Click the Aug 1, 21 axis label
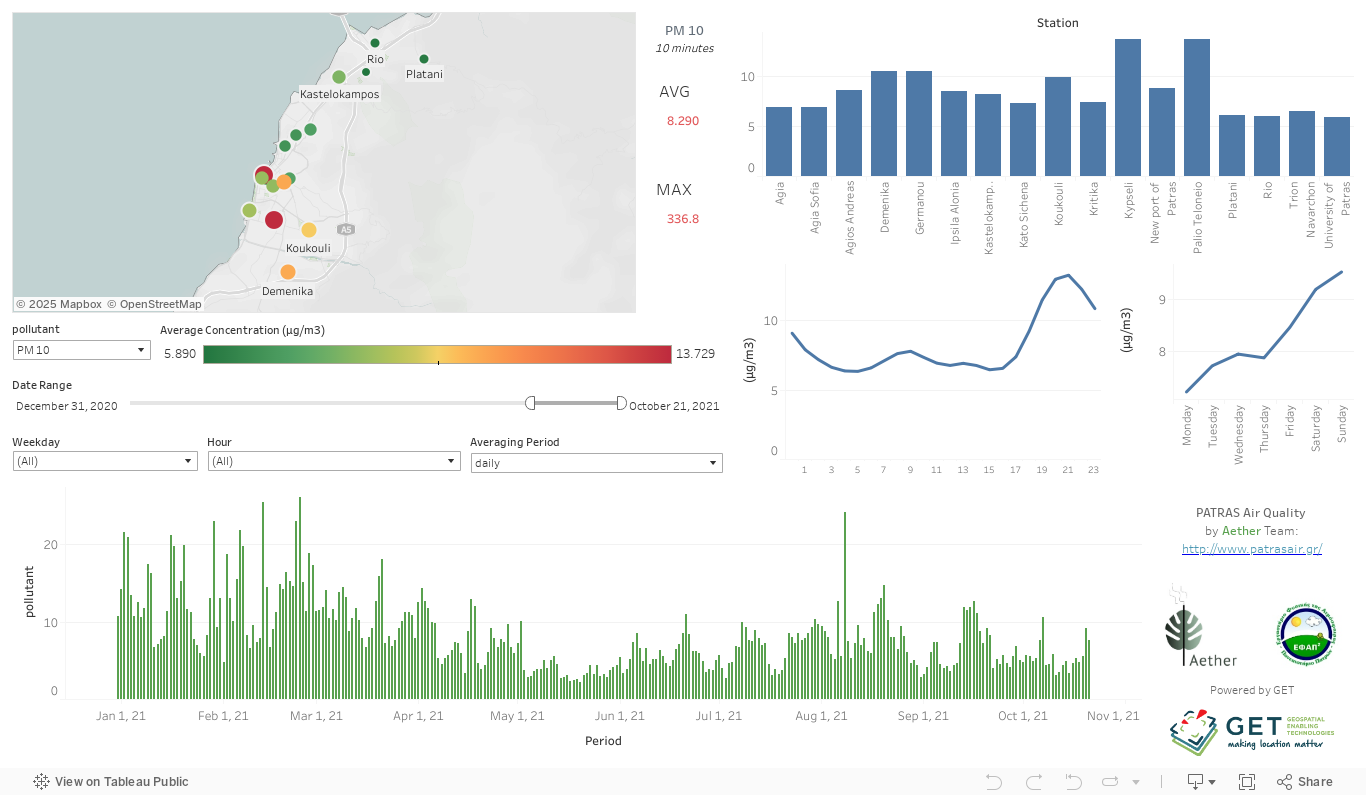 coord(822,716)
